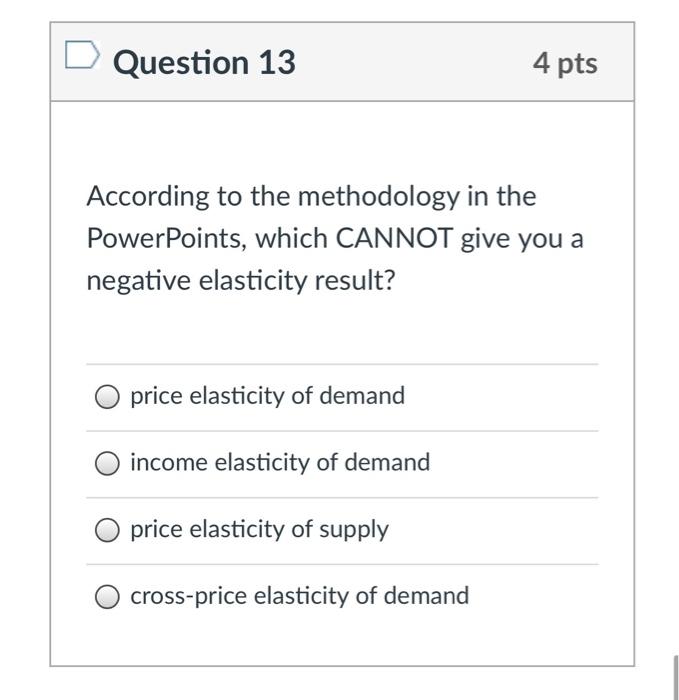Click the 'price elasticity of supply' answer label

tap(259, 529)
